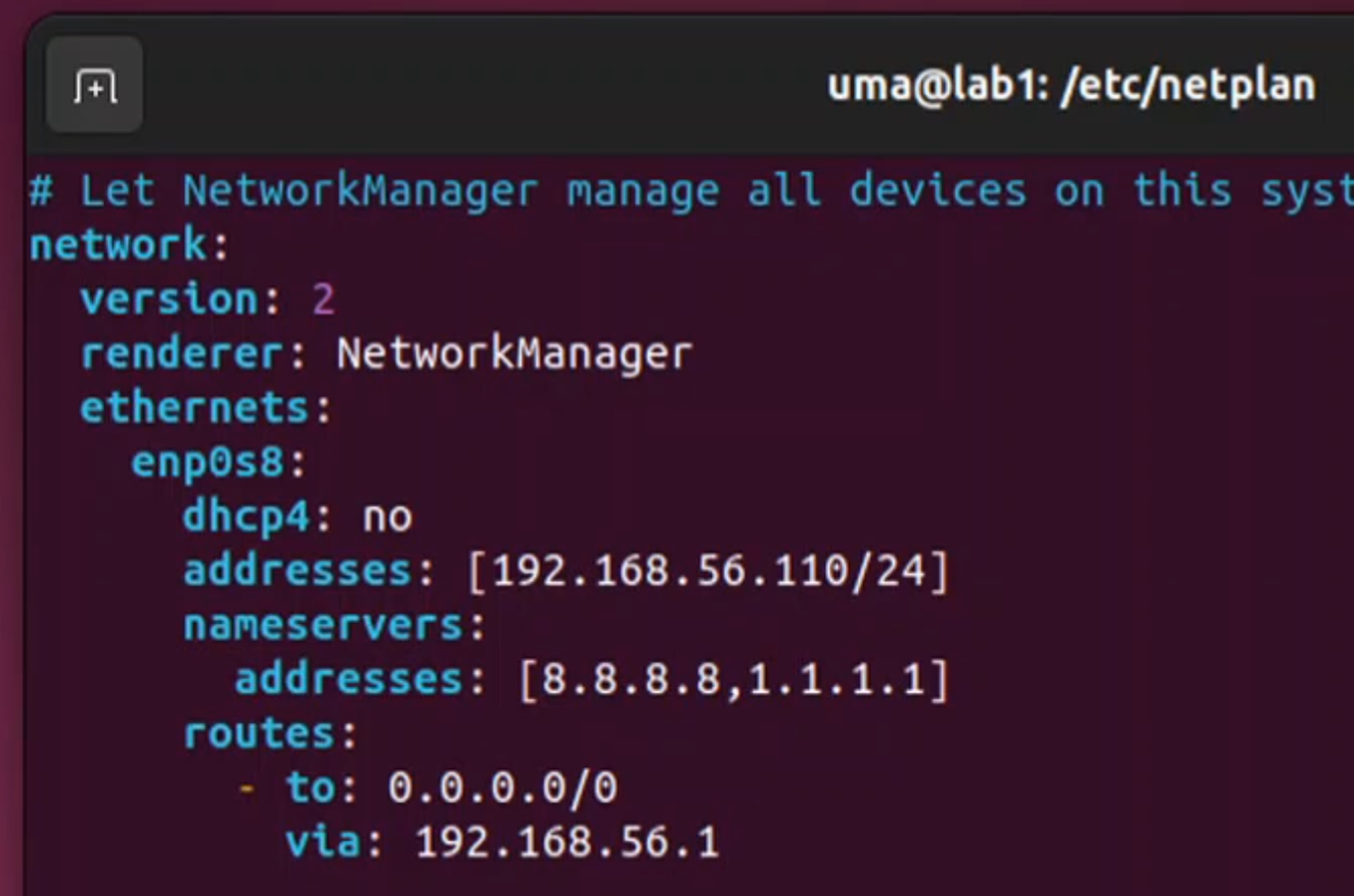
Task: Click the dhcp4 value no
Action: [x=387, y=518]
